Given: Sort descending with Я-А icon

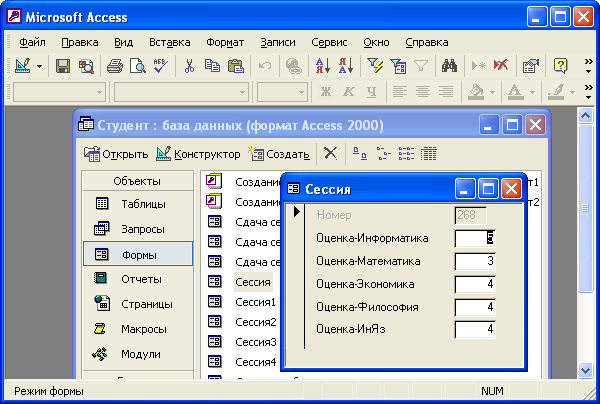Looking at the screenshot, I should [x=346, y=66].
